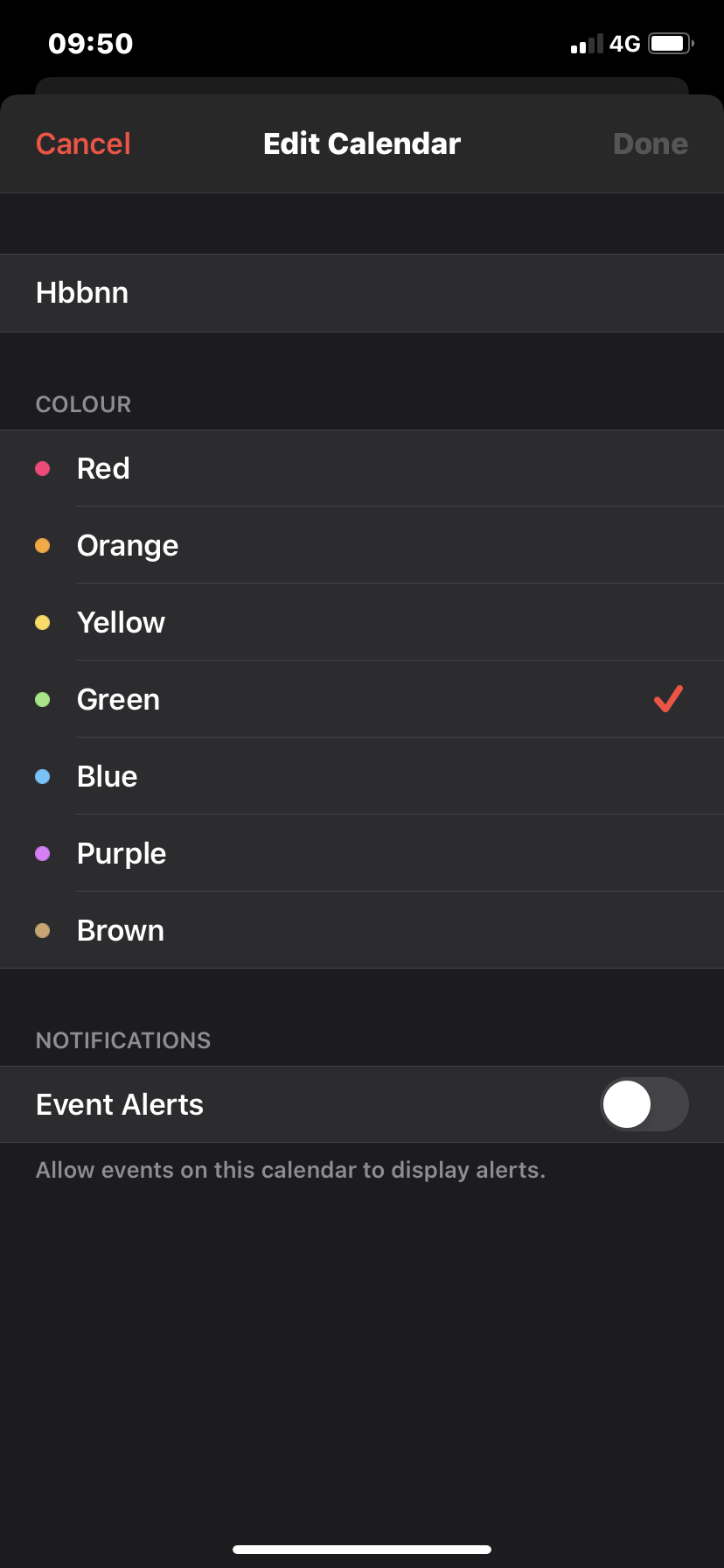Viewport: 724px width, 1568px height.
Task: Tap the brown colour dot
Action: tap(42, 930)
